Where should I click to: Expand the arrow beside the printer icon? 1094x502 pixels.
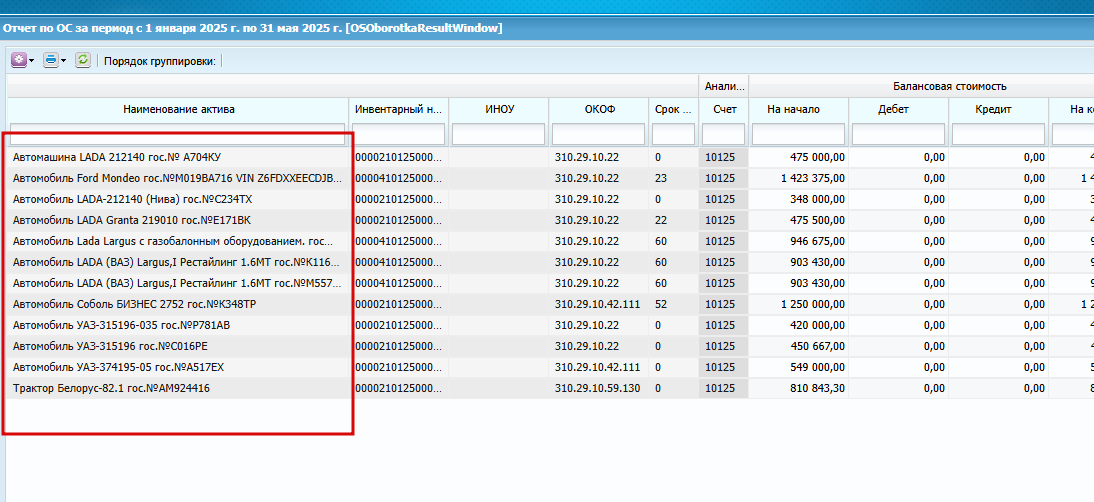click(63, 61)
